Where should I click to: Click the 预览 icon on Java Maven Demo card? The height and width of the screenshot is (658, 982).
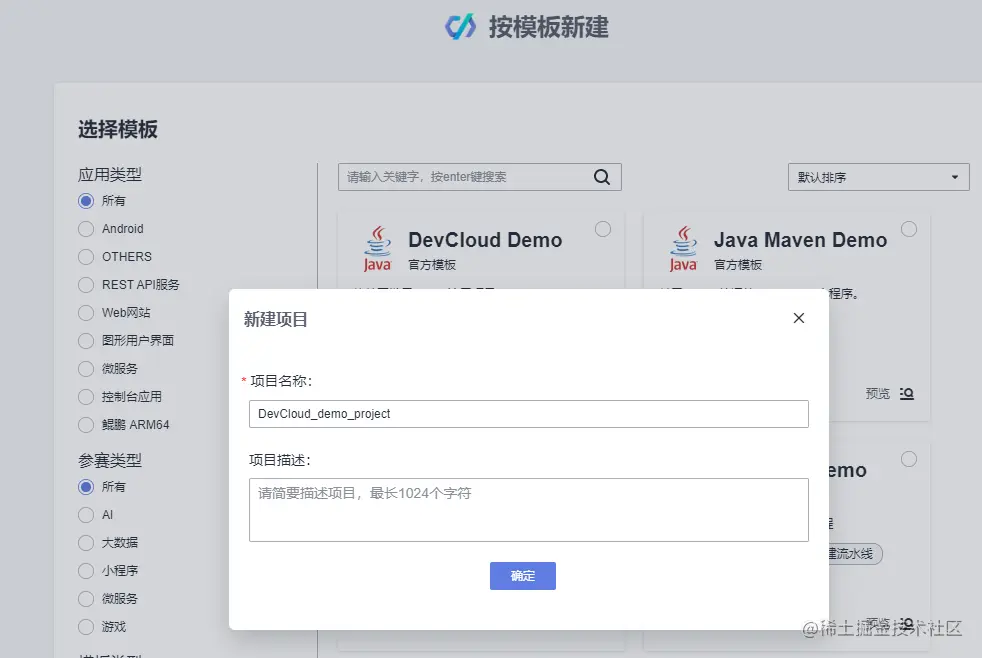point(907,393)
